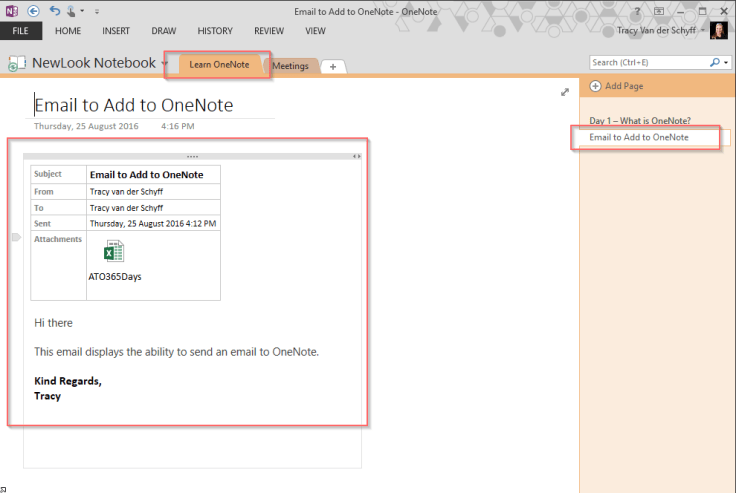Click the search magnifier icon

pyautogui.click(x=715, y=62)
